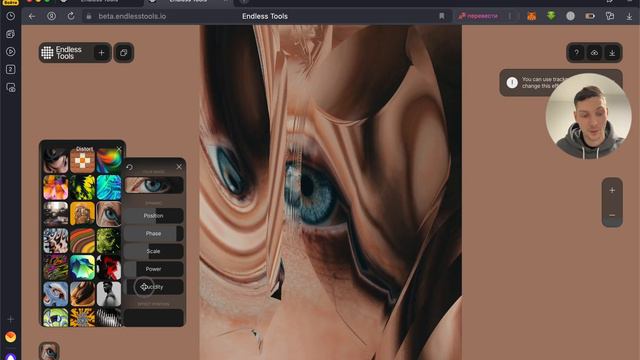
Task: Download the canvas with the top-right arrow icon
Action: click(612, 53)
